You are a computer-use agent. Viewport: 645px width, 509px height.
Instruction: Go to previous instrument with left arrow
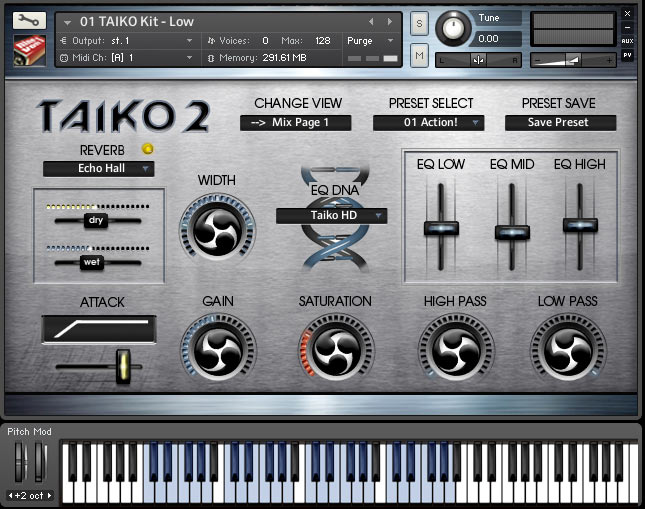point(371,21)
